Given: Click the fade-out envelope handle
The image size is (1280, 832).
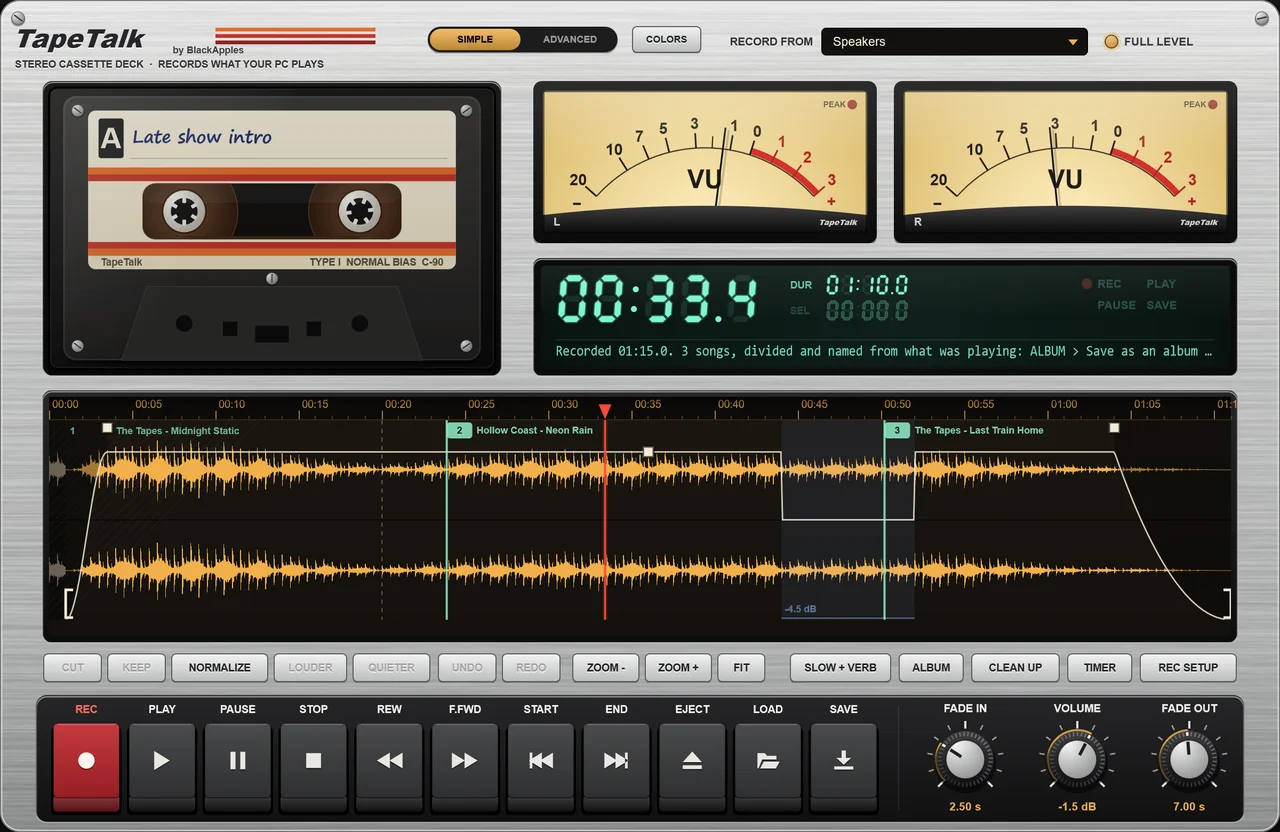Looking at the screenshot, I should 1114,428.
